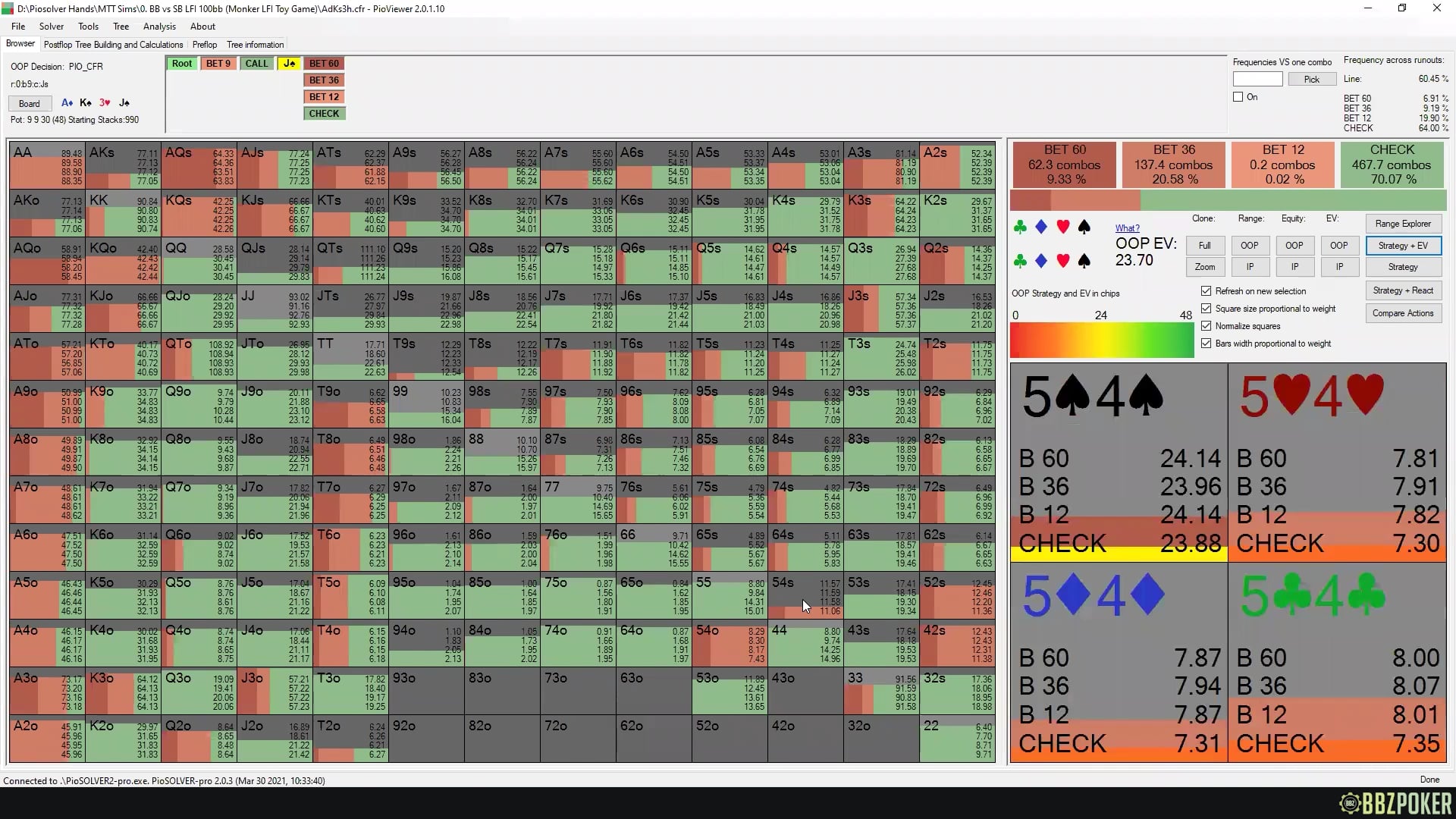Click the red-to-green EV color gradient bar
The height and width of the screenshot is (819, 1456).
tap(1101, 340)
